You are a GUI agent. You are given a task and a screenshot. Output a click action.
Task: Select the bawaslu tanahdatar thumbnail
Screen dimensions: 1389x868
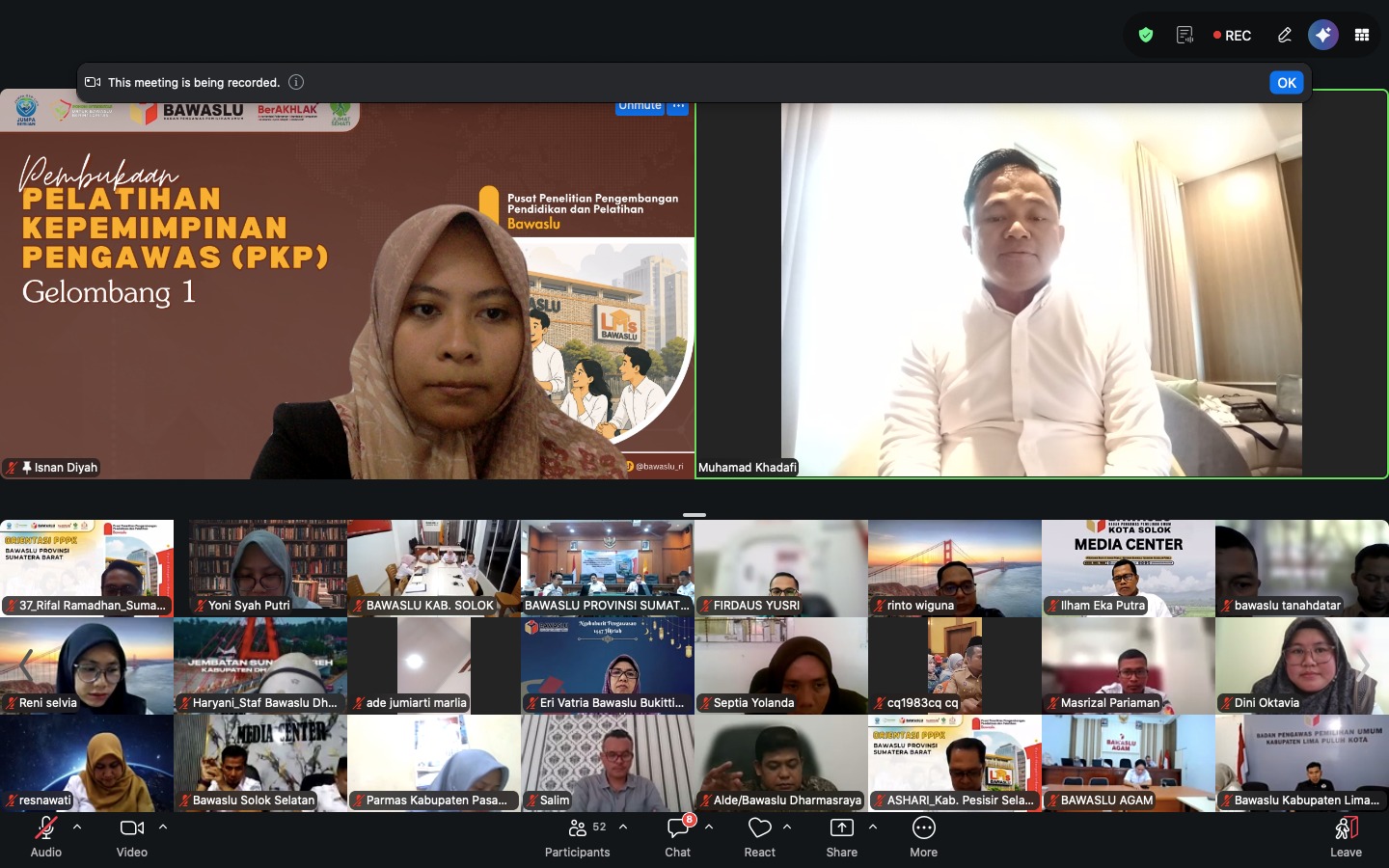[1302, 568]
